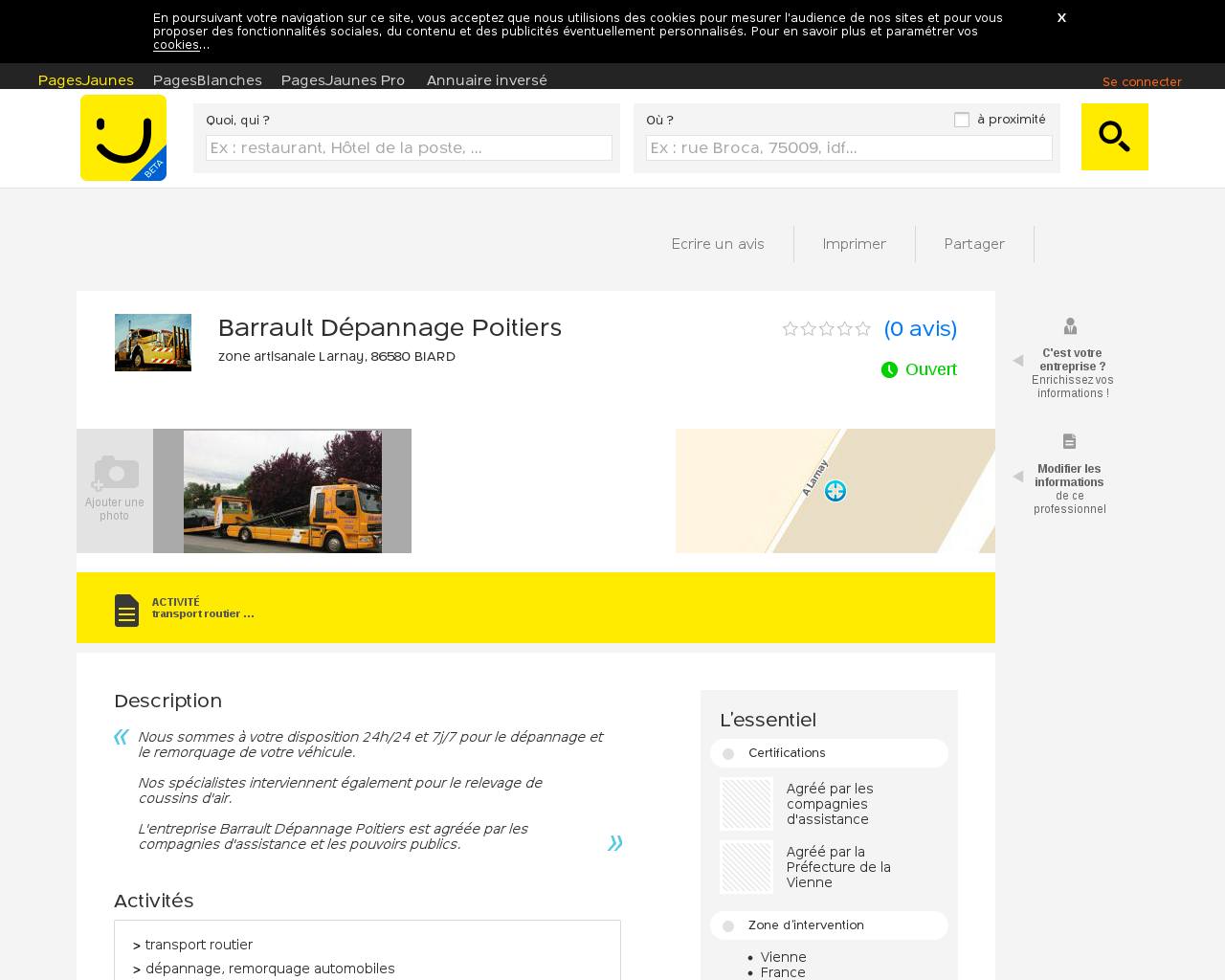
Task: Open the business logo tow truck thumbnail
Action: point(153,343)
